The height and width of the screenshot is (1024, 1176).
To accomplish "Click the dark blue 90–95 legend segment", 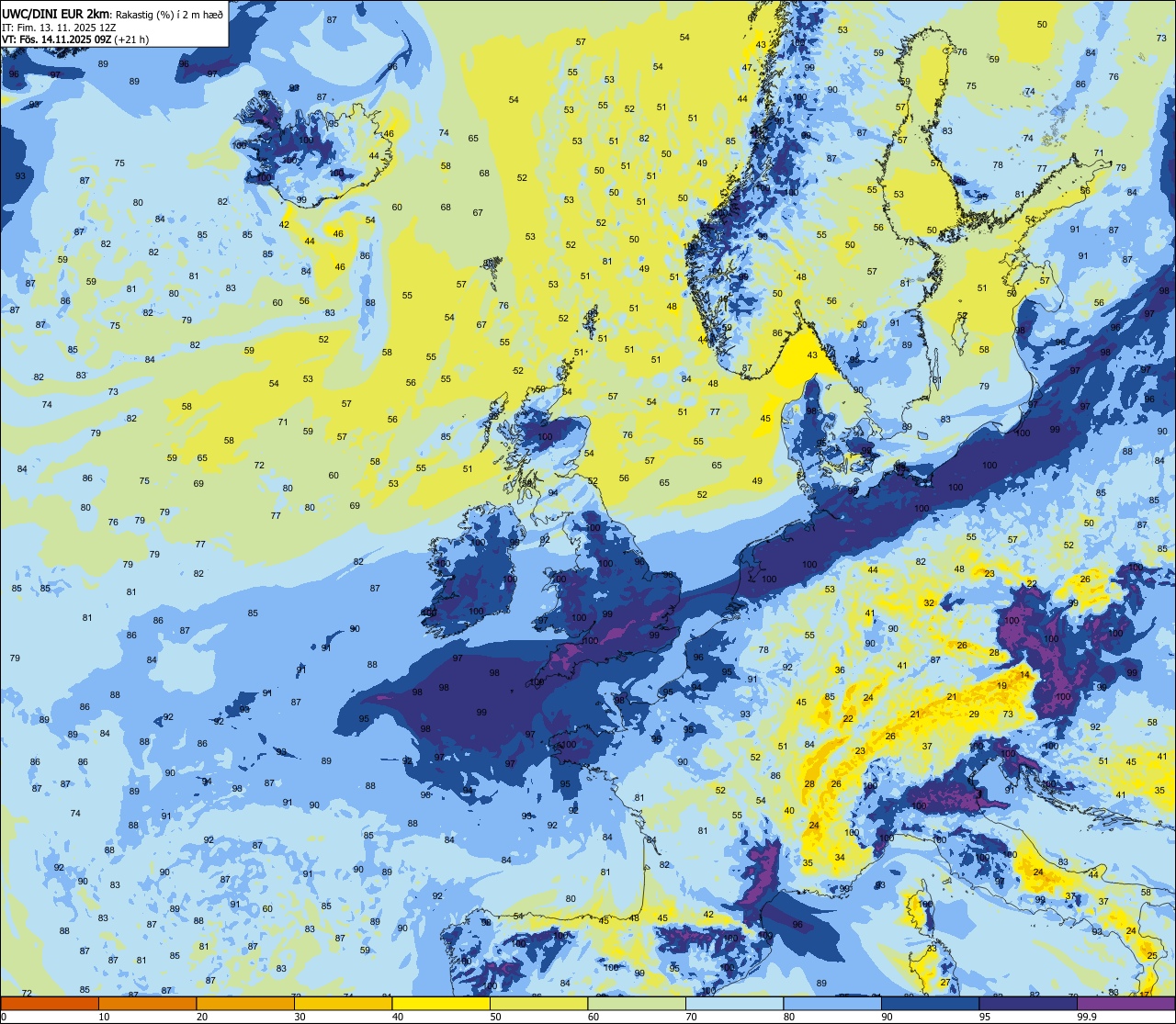I will 930,1003.
